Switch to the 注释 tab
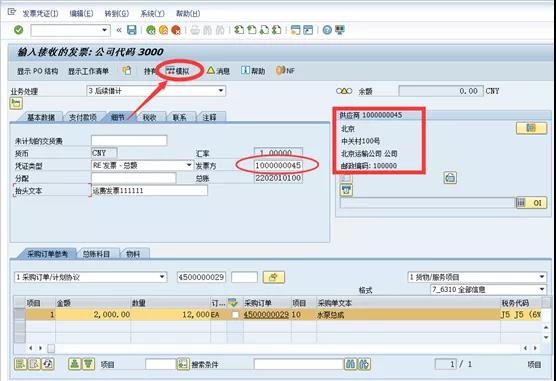This screenshot has height=381, width=556. pos(209,117)
